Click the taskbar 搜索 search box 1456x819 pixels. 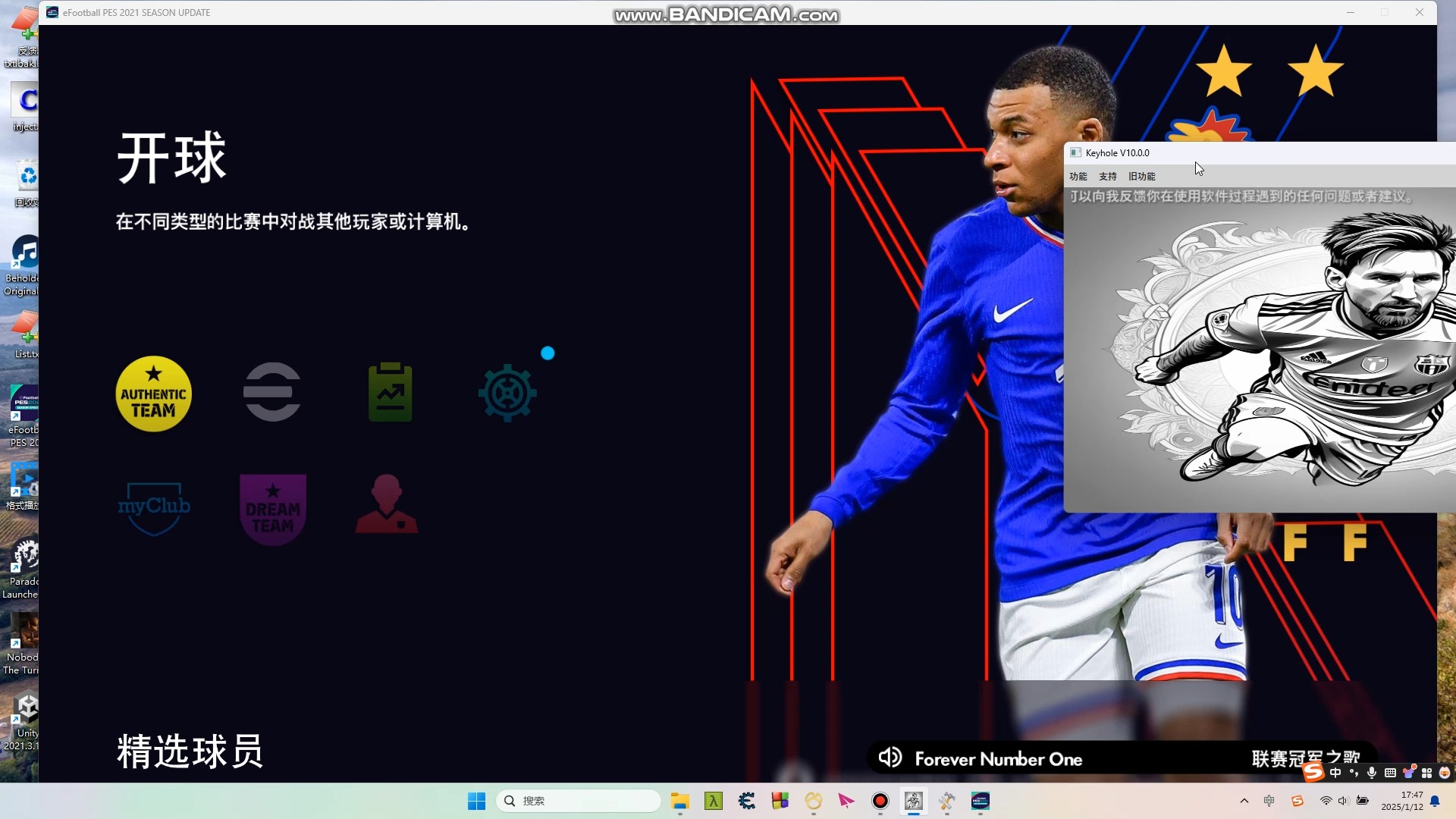pyautogui.click(x=578, y=801)
